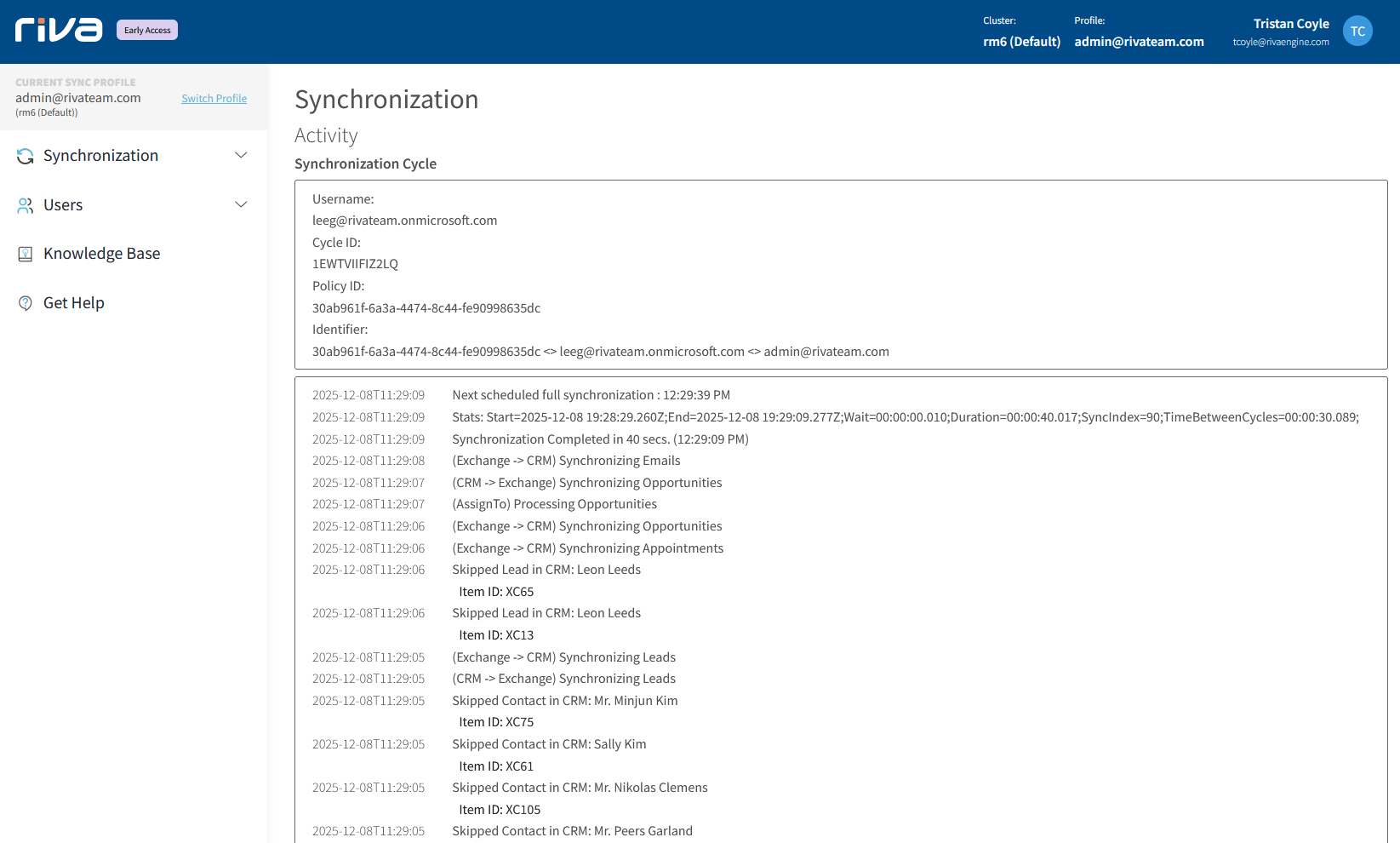
Task: Click the Next scheduled full synchronization entry
Action: (591, 395)
